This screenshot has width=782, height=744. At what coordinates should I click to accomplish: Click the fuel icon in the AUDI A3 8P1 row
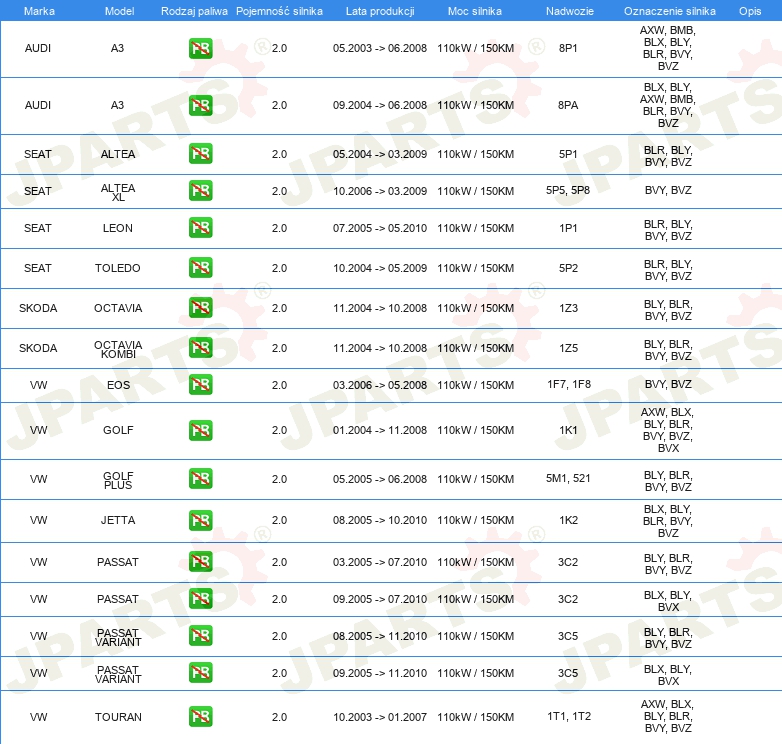(x=200, y=48)
